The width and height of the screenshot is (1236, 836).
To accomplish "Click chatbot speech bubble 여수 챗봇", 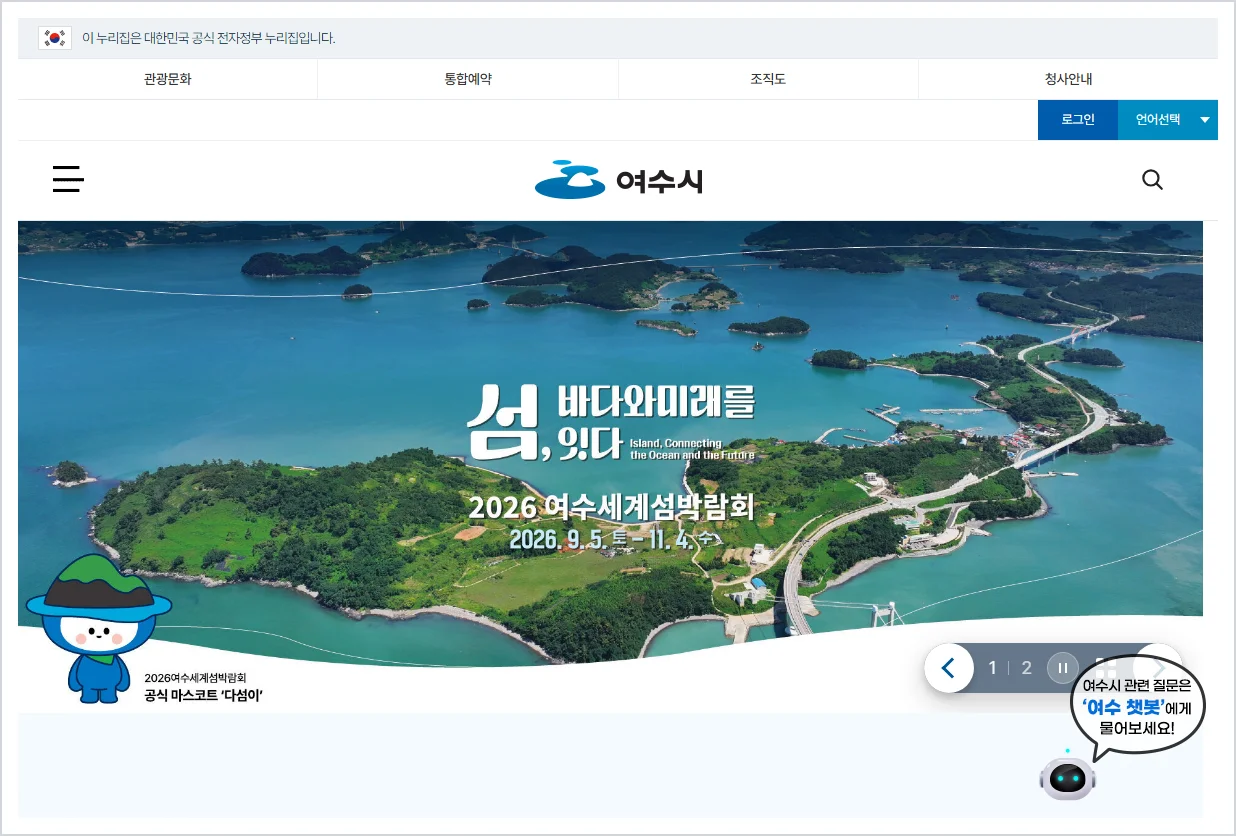I will 1138,706.
